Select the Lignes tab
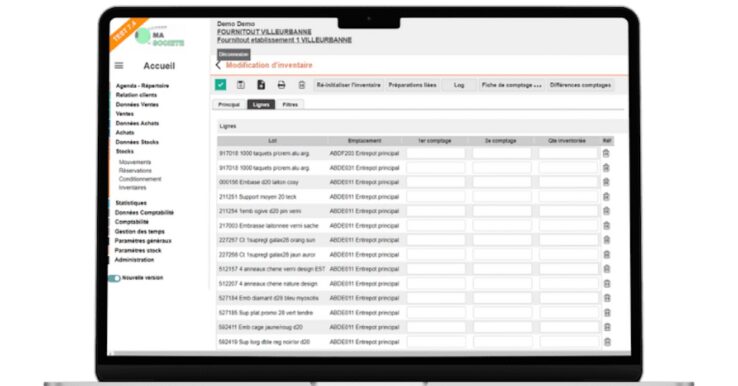 point(261,105)
